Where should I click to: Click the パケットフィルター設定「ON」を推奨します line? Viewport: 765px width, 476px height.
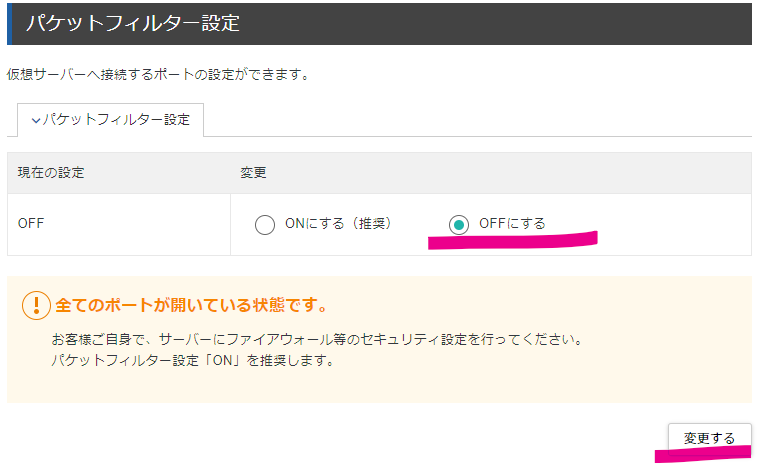pos(193,360)
